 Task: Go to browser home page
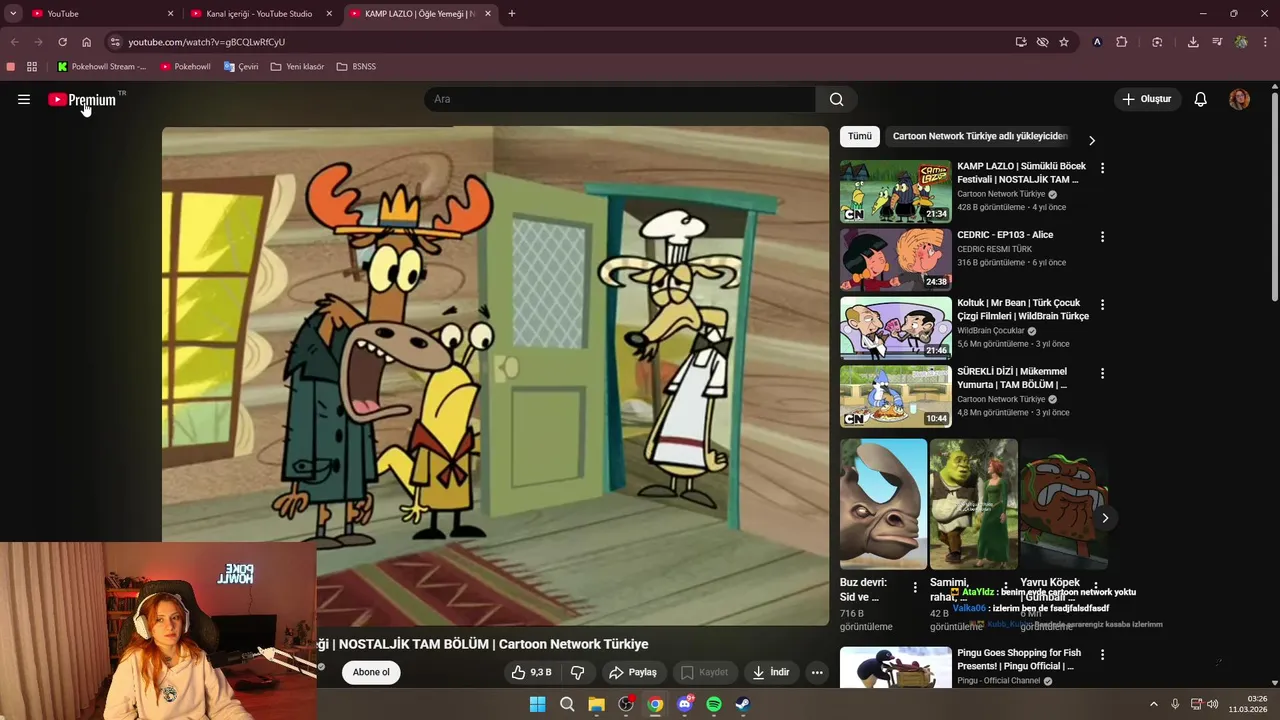pyautogui.click(x=86, y=42)
